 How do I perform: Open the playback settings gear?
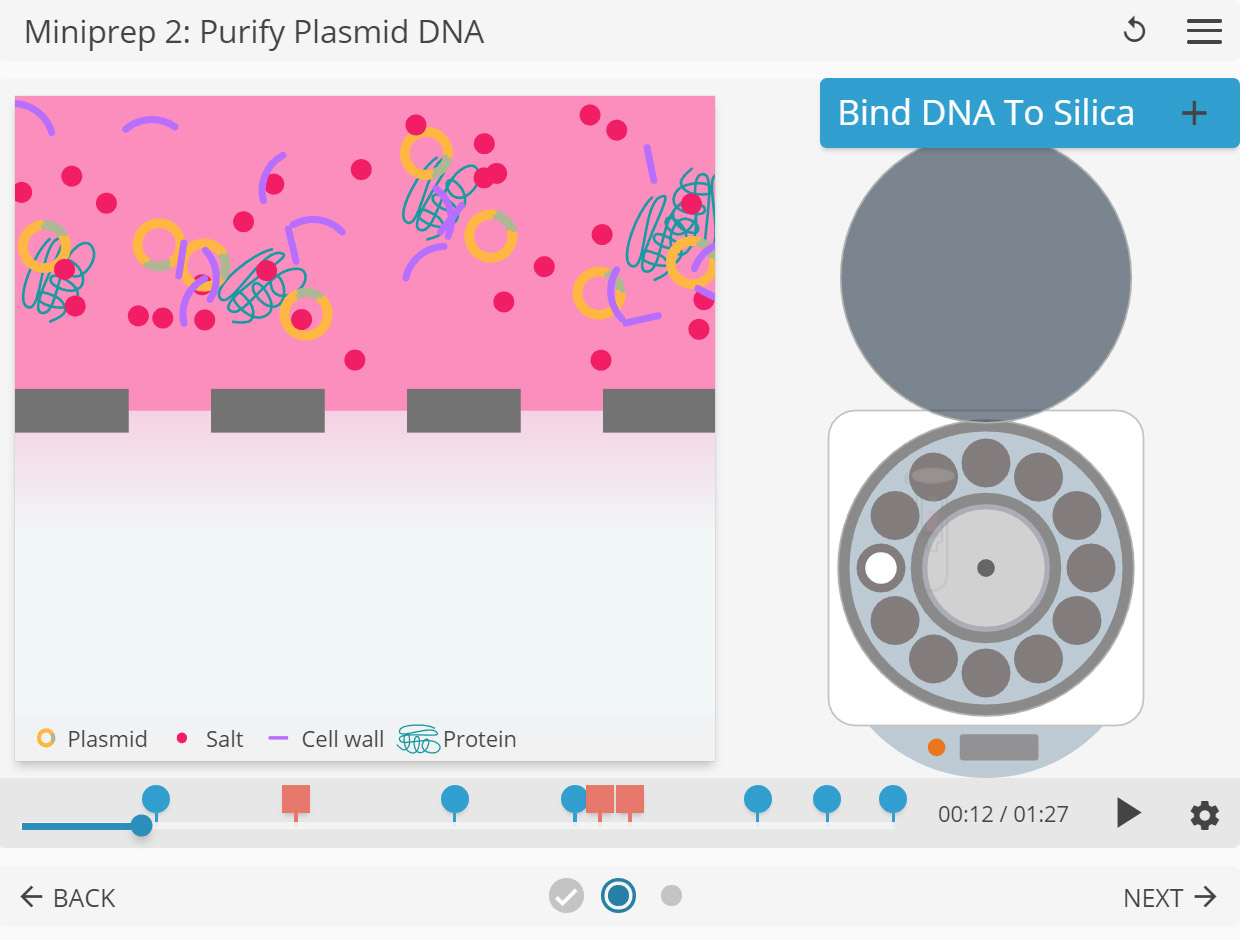tap(1204, 814)
